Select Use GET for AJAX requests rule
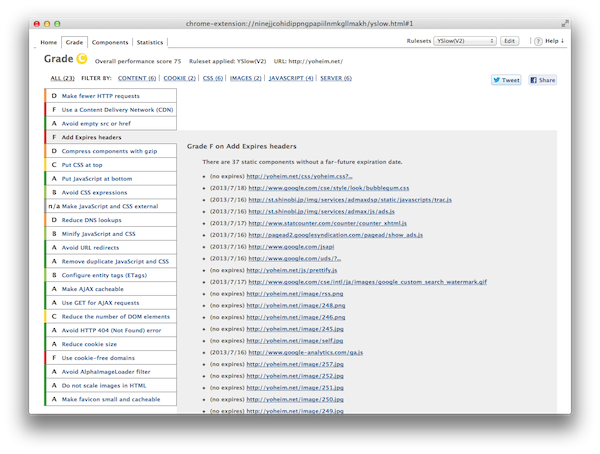The width and height of the screenshot is (600, 454). [x=111, y=302]
